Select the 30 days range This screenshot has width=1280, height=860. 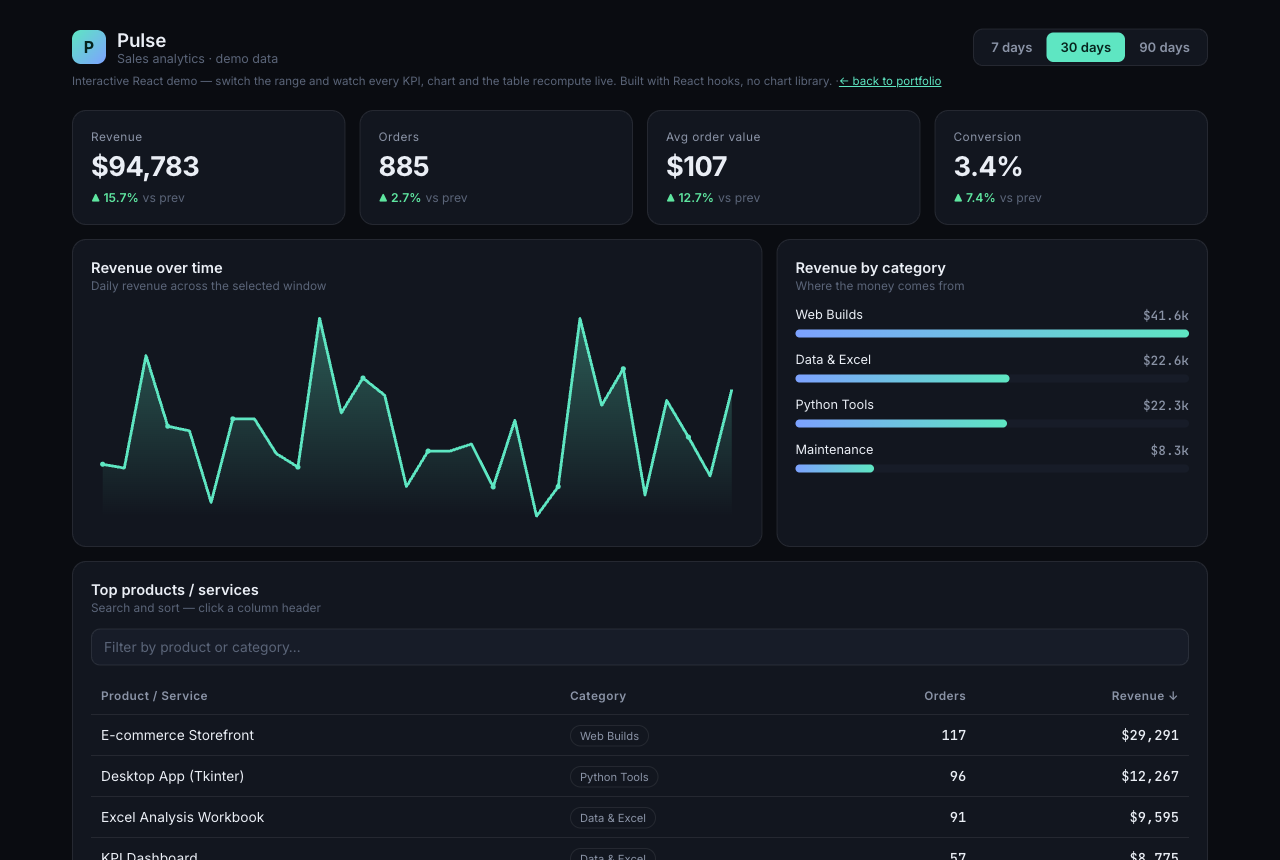tap(1085, 47)
